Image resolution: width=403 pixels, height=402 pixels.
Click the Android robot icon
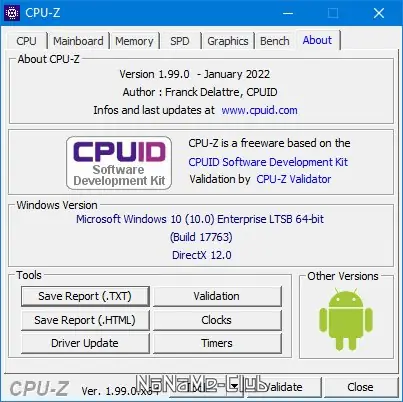(x=346, y=319)
